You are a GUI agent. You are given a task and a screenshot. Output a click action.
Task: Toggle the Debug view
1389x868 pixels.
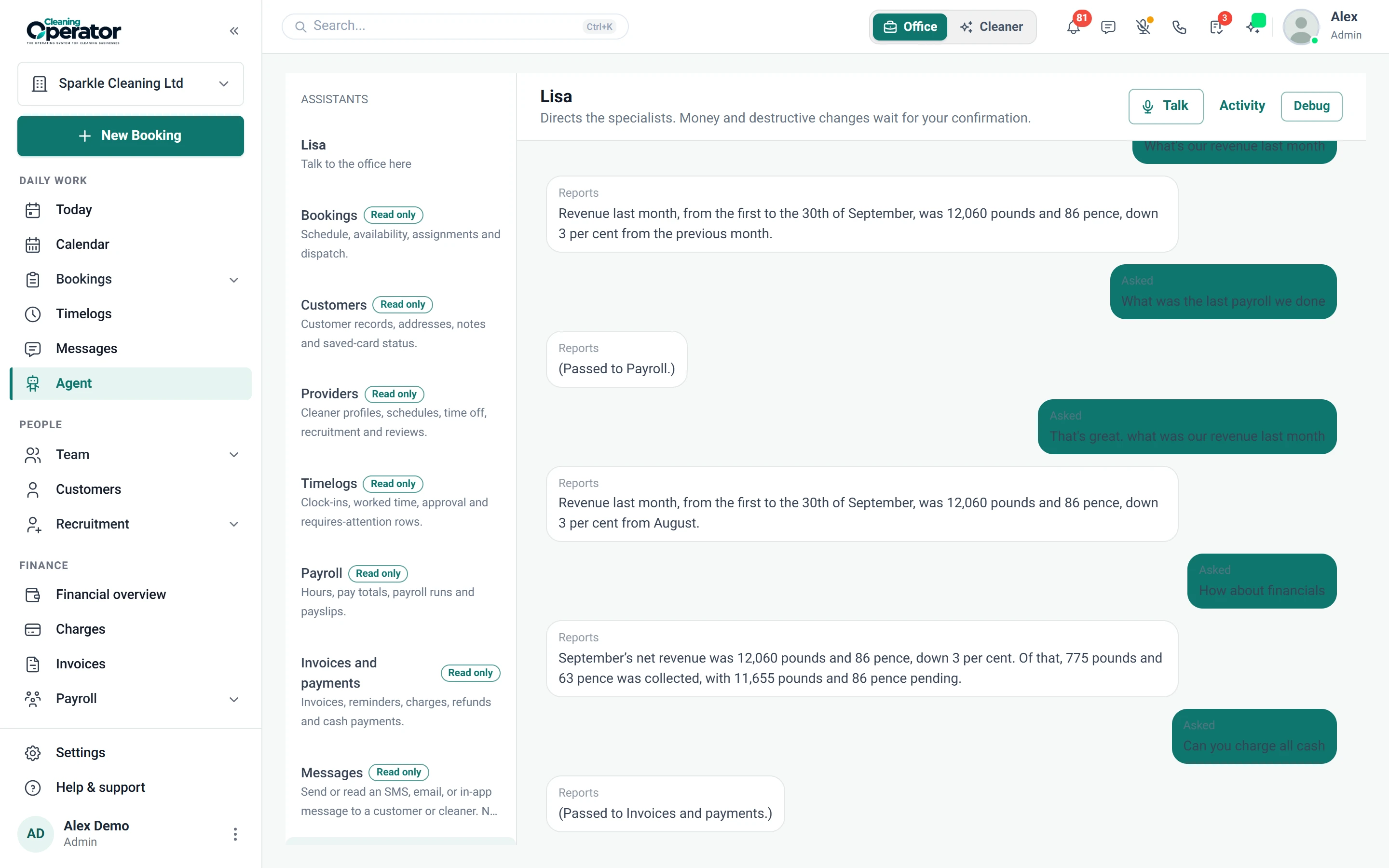click(x=1311, y=106)
